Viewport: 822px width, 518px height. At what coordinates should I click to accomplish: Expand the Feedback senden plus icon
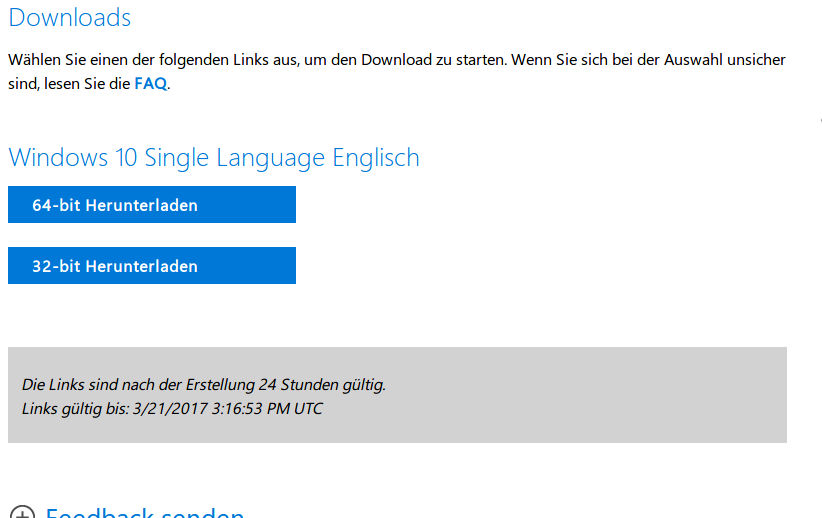(x=23, y=512)
